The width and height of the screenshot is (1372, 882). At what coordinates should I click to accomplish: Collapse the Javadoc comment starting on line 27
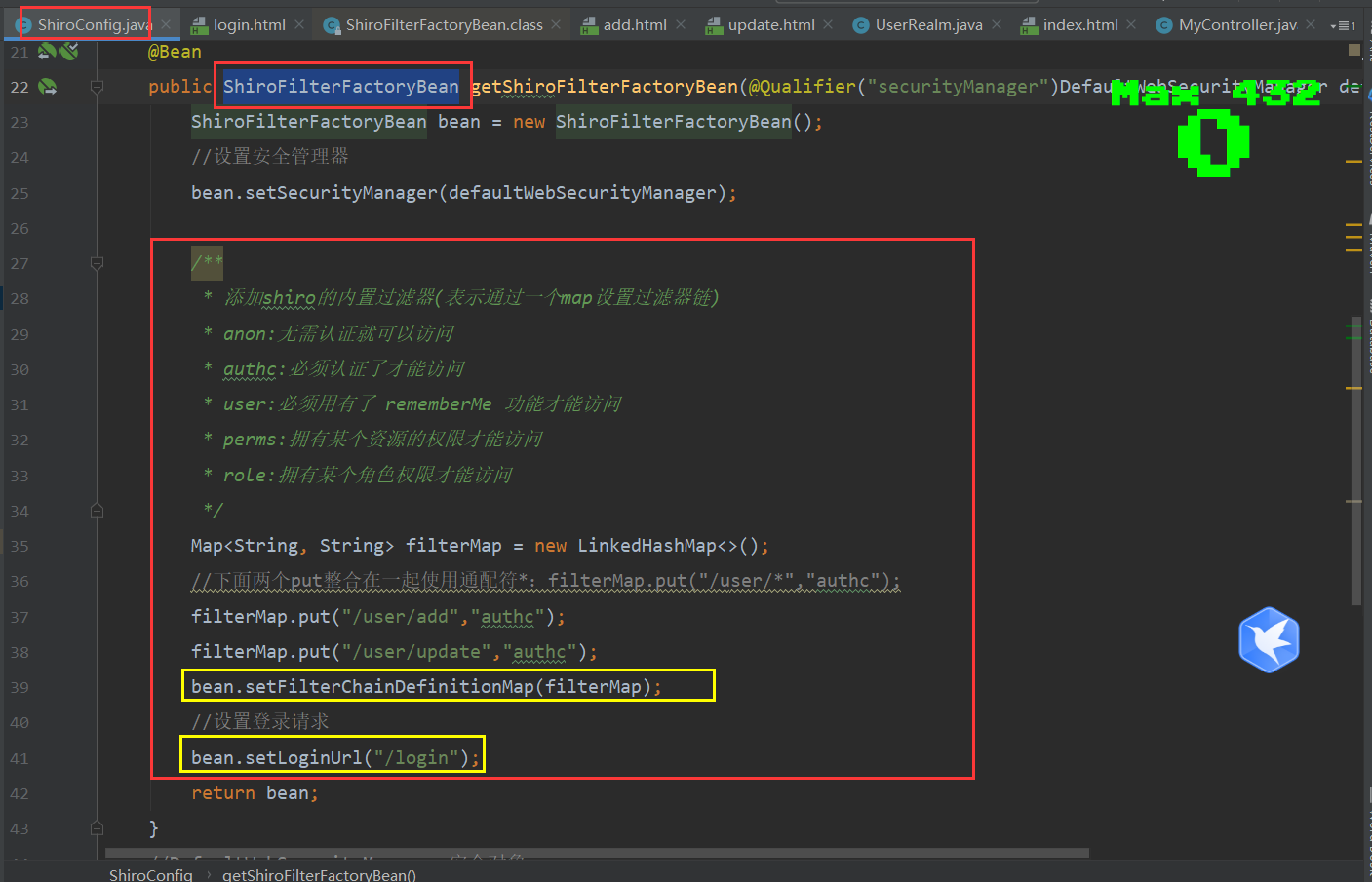(97, 263)
